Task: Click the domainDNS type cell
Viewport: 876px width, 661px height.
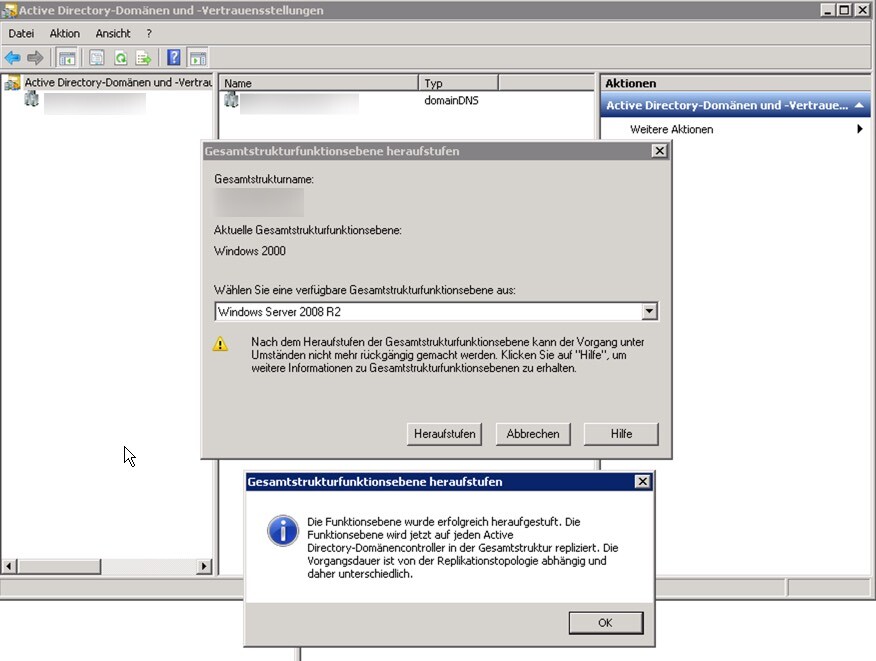Action: click(x=451, y=101)
